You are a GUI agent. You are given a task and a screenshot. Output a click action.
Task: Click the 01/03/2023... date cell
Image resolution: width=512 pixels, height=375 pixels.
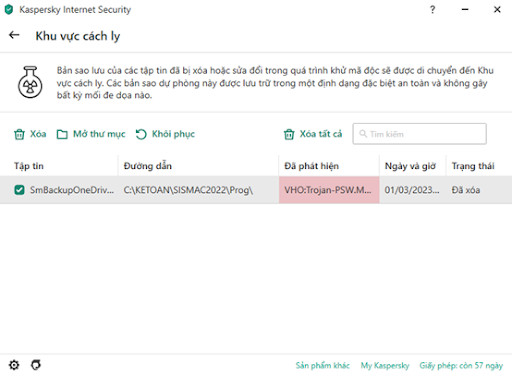(412, 190)
